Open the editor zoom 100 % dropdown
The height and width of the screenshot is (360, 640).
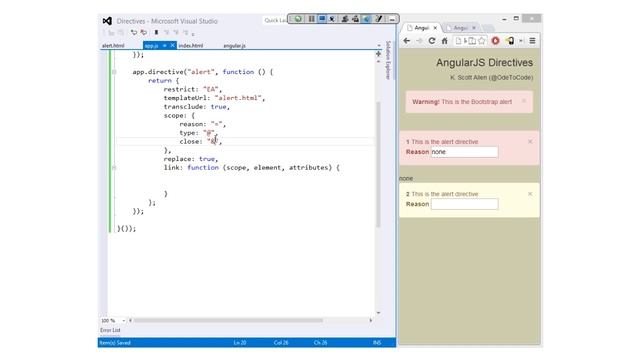click(124, 321)
